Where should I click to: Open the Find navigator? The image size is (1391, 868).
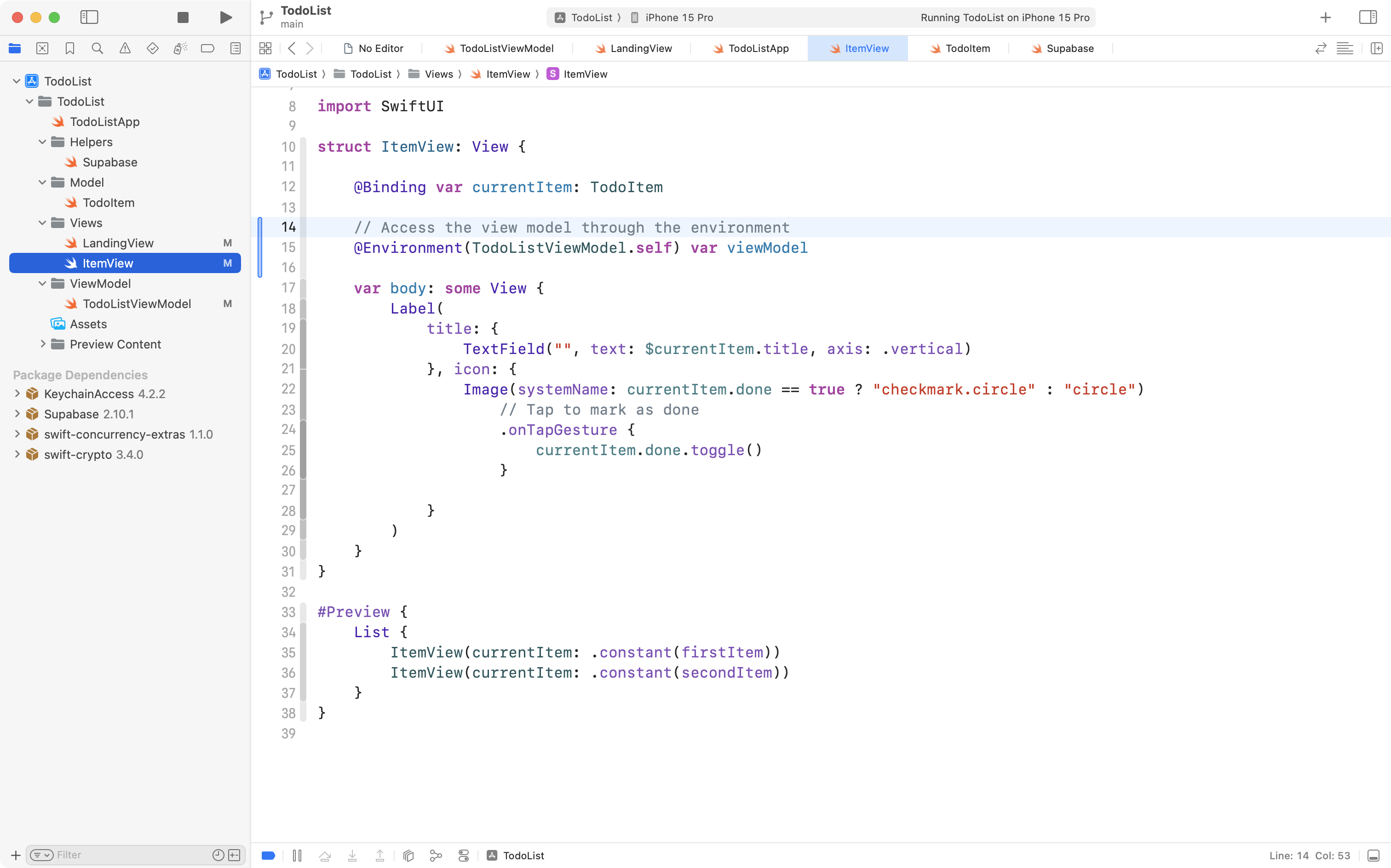point(98,48)
